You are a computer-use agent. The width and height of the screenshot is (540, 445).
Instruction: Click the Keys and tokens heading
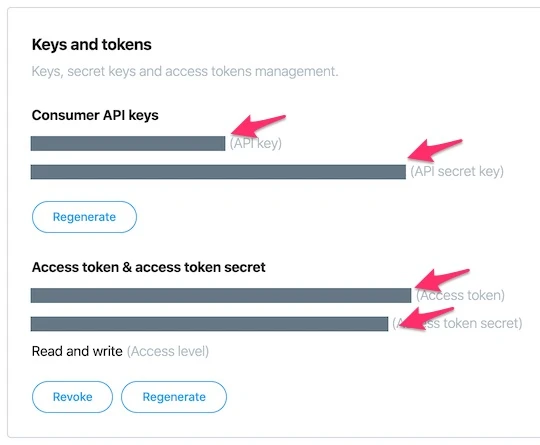tap(92, 45)
